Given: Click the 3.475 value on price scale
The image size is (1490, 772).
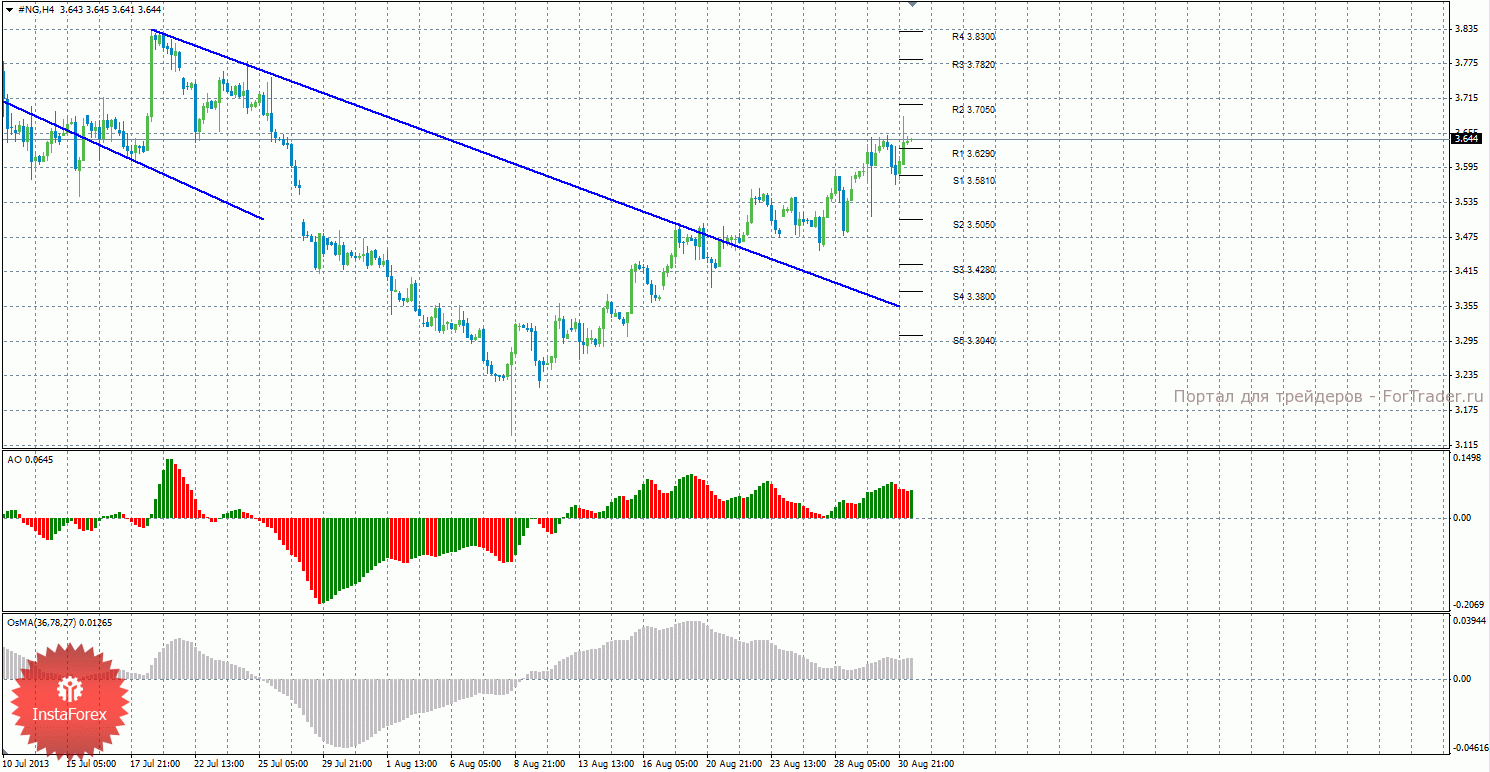Looking at the screenshot, I should [1467, 237].
